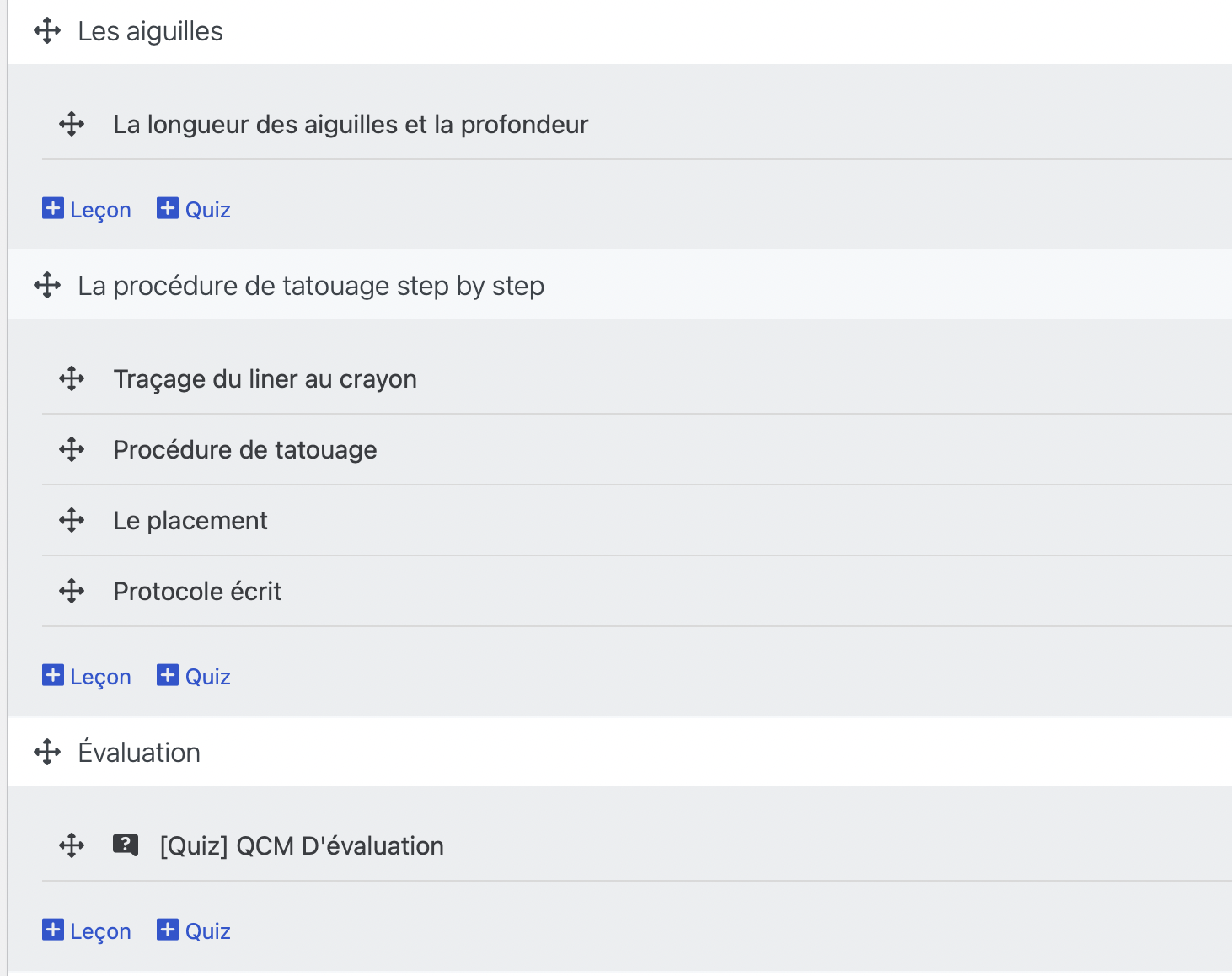Screen dimensions: 1232x976
Task: Click move icon for La longueur des aiguilles lesson
Action: point(72,125)
